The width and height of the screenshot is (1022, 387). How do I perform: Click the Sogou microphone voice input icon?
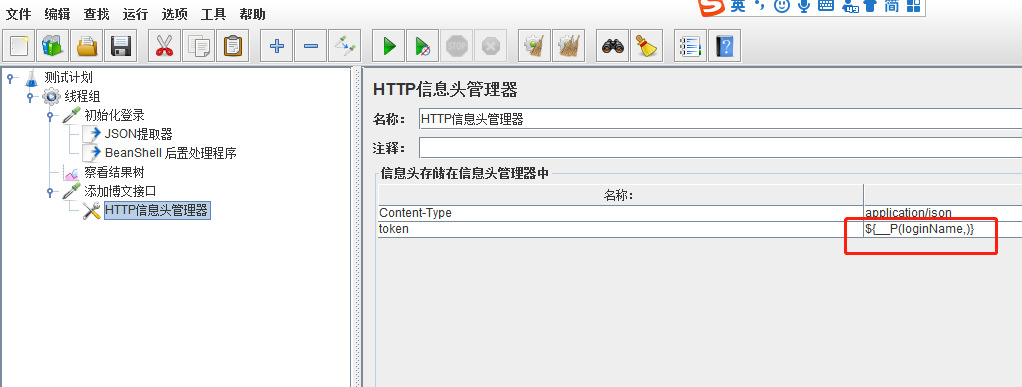point(804,6)
